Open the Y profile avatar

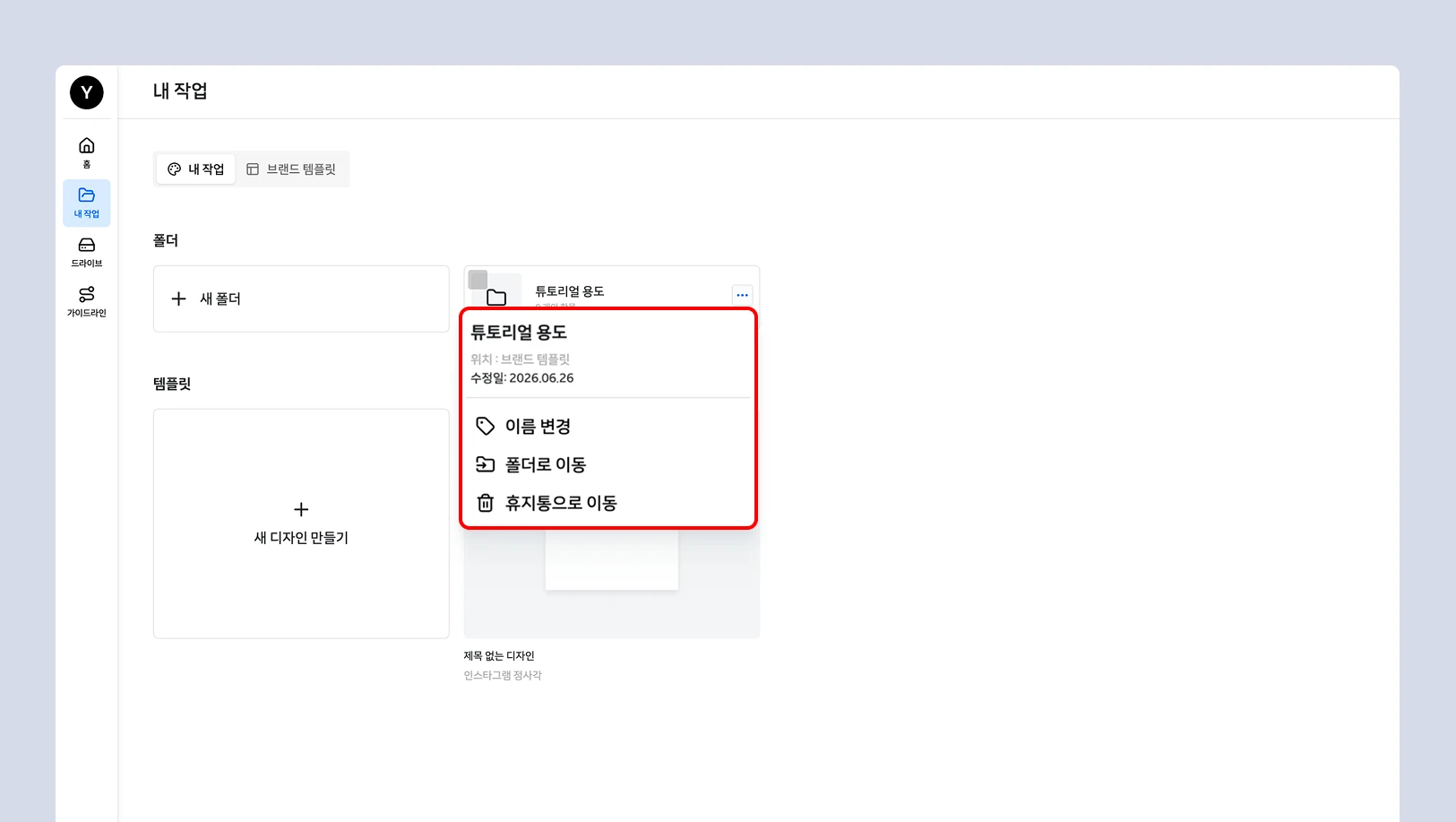tap(87, 92)
